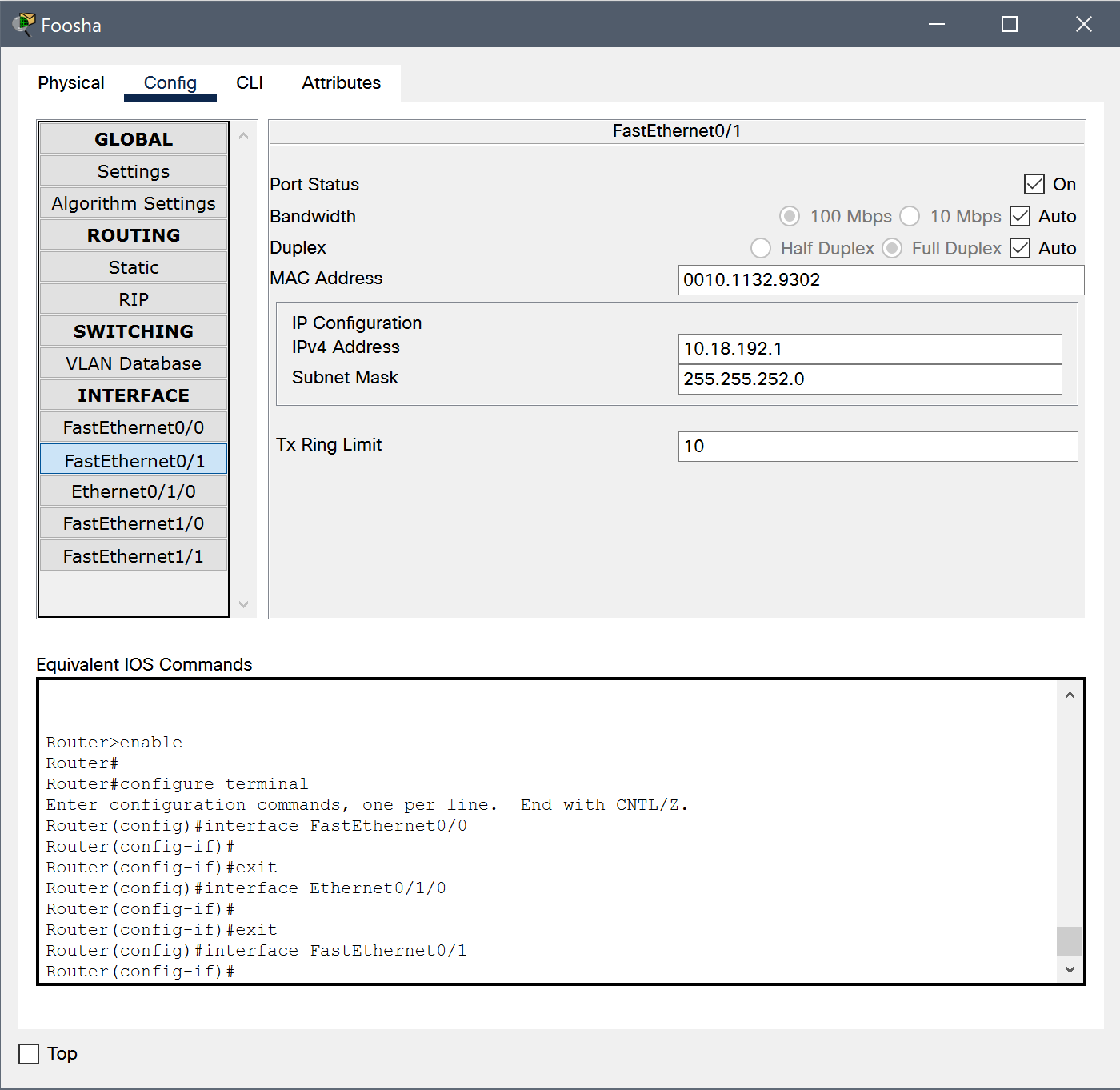The height and width of the screenshot is (1090, 1120).
Task: Open the Attributes tab
Action: [342, 83]
